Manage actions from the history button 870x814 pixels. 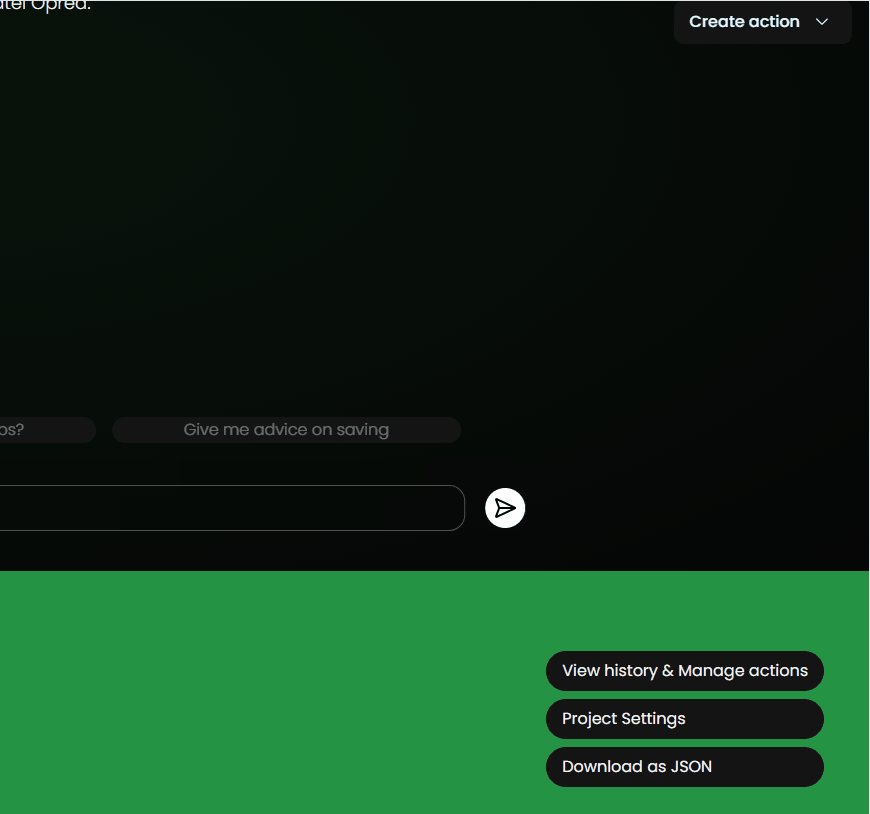pos(685,671)
